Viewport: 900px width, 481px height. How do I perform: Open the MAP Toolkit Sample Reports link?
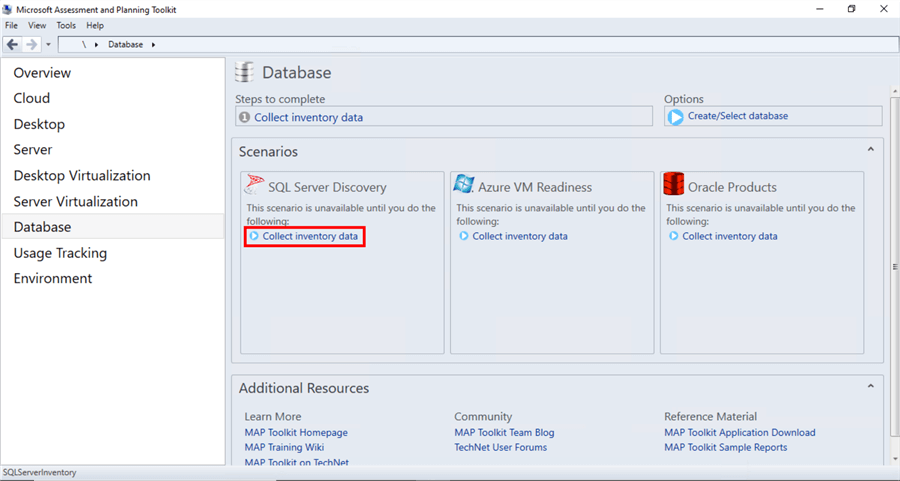(x=726, y=447)
